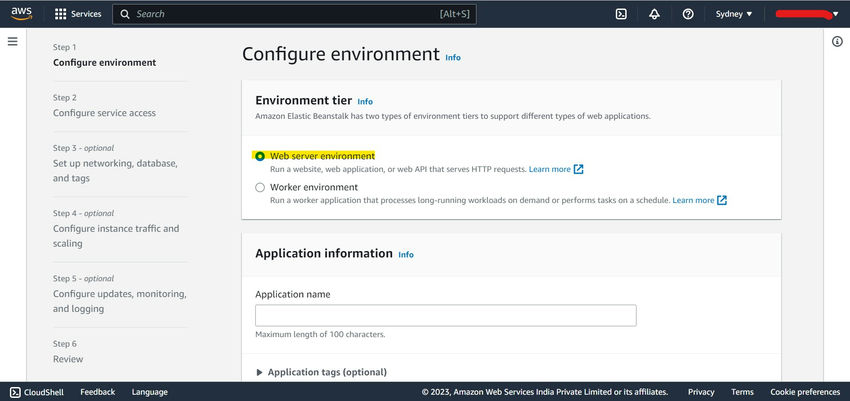Select the Worker environment radio button
850x401 pixels.
[261, 187]
